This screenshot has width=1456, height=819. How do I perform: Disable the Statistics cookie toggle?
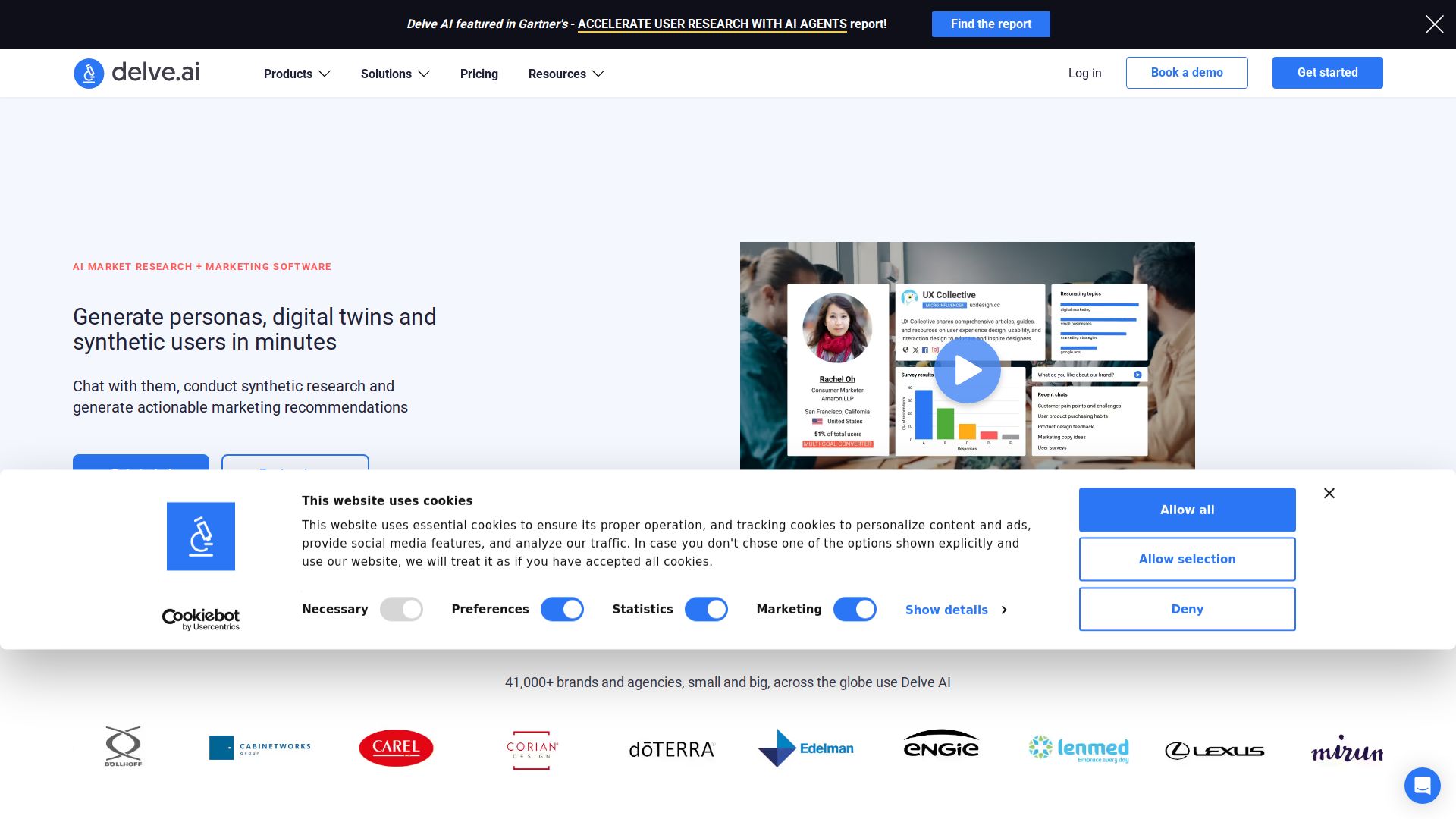tap(706, 610)
